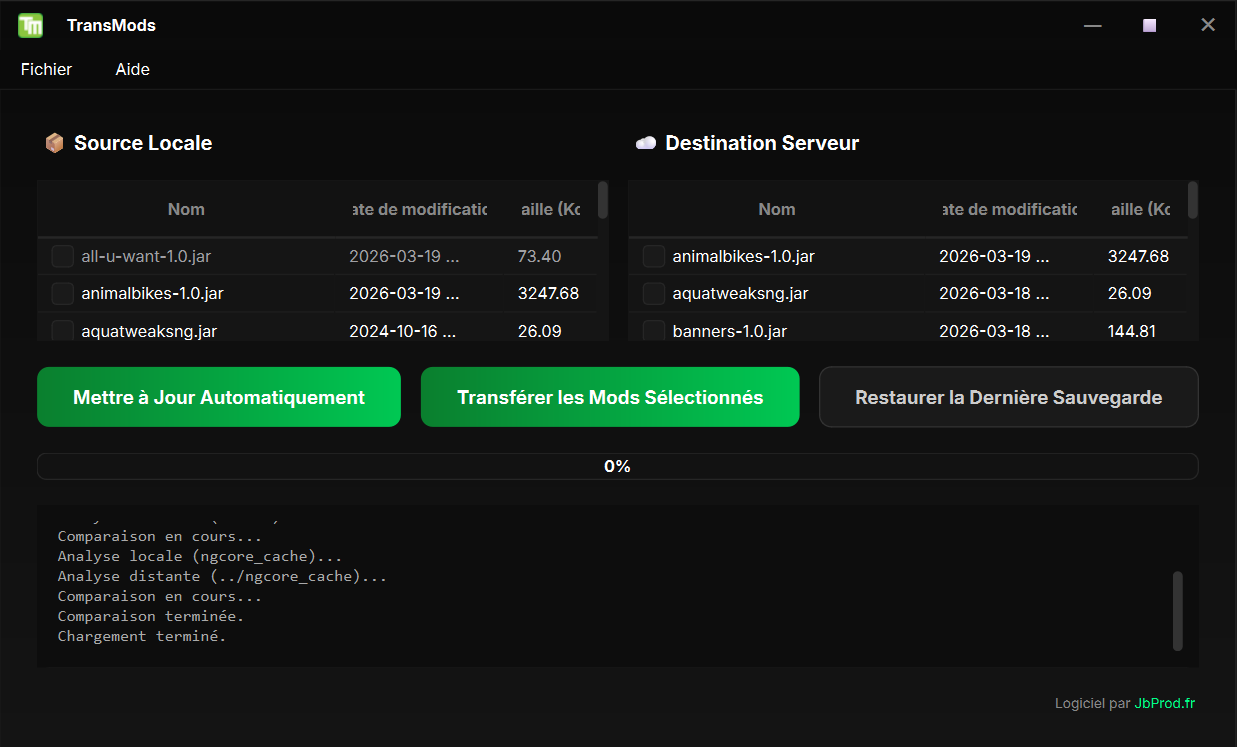Image resolution: width=1237 pixels, height=747 pixels.
Task: Select animalbikes-1.0.jar file name in Source Locale
Action: 152,293
